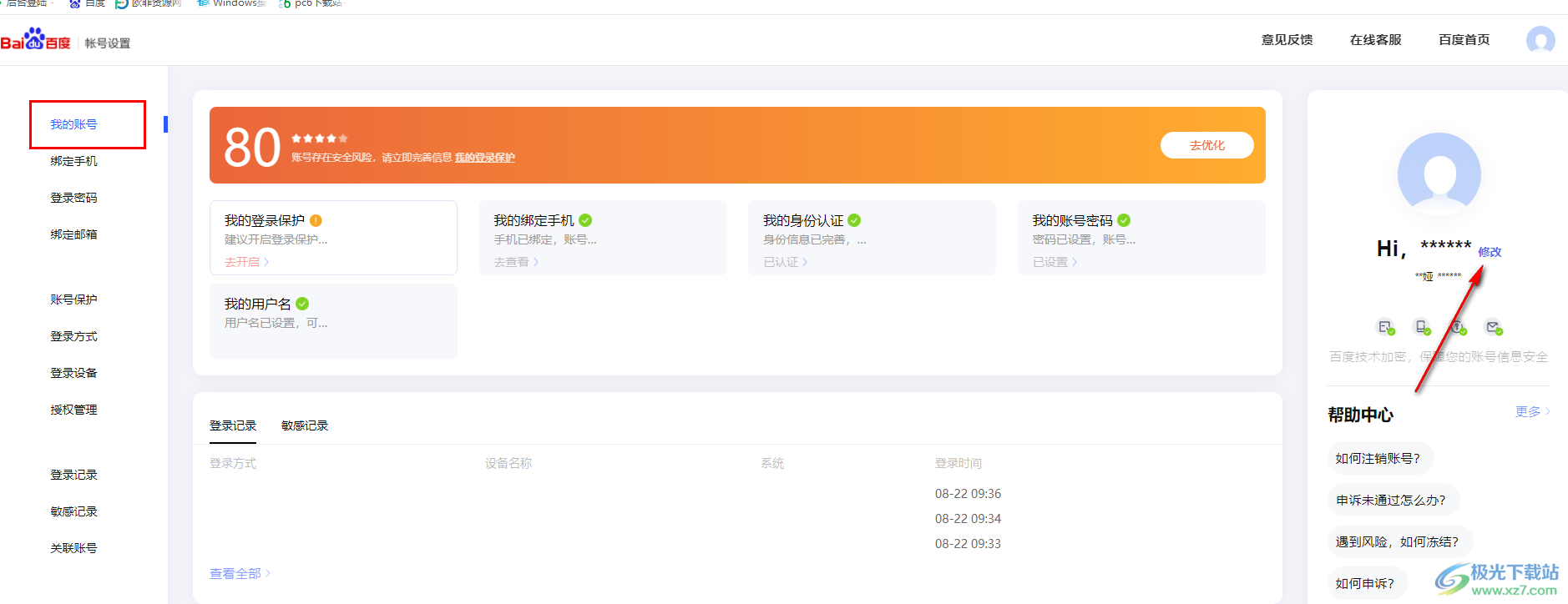Click 意见反馈 in the header
This screenshot has width=1568, height=604.
(1287, 39)
